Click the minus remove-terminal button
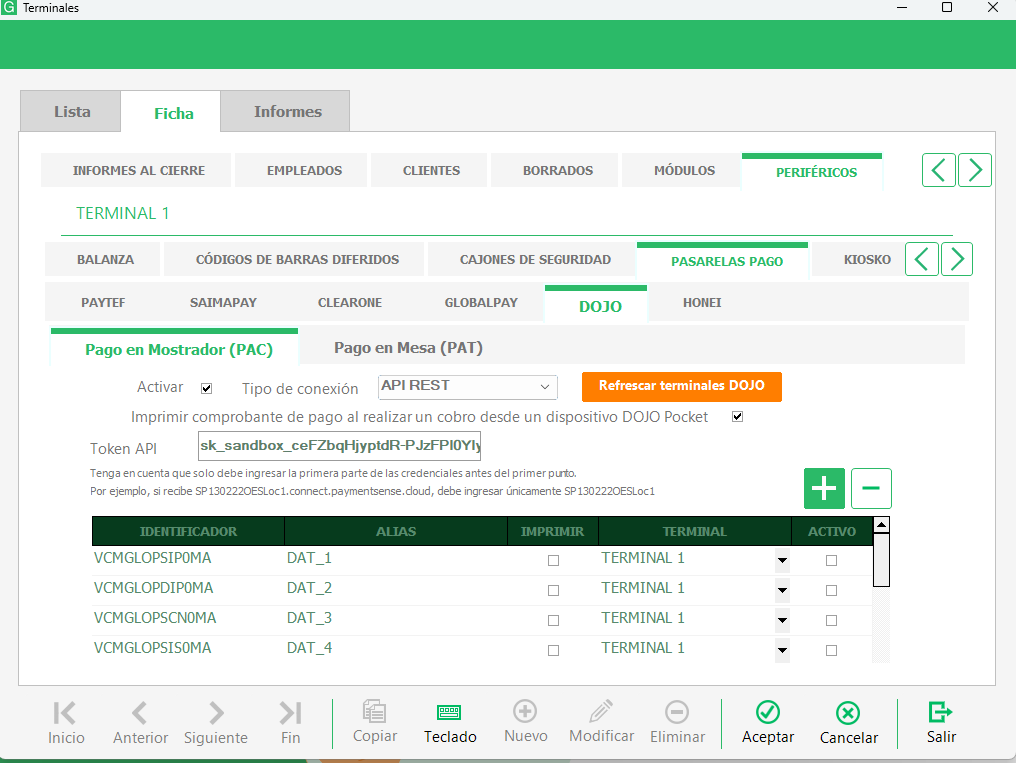This screenshot has height=763, width=1016. pyautogui.click(x=871, y=488)
